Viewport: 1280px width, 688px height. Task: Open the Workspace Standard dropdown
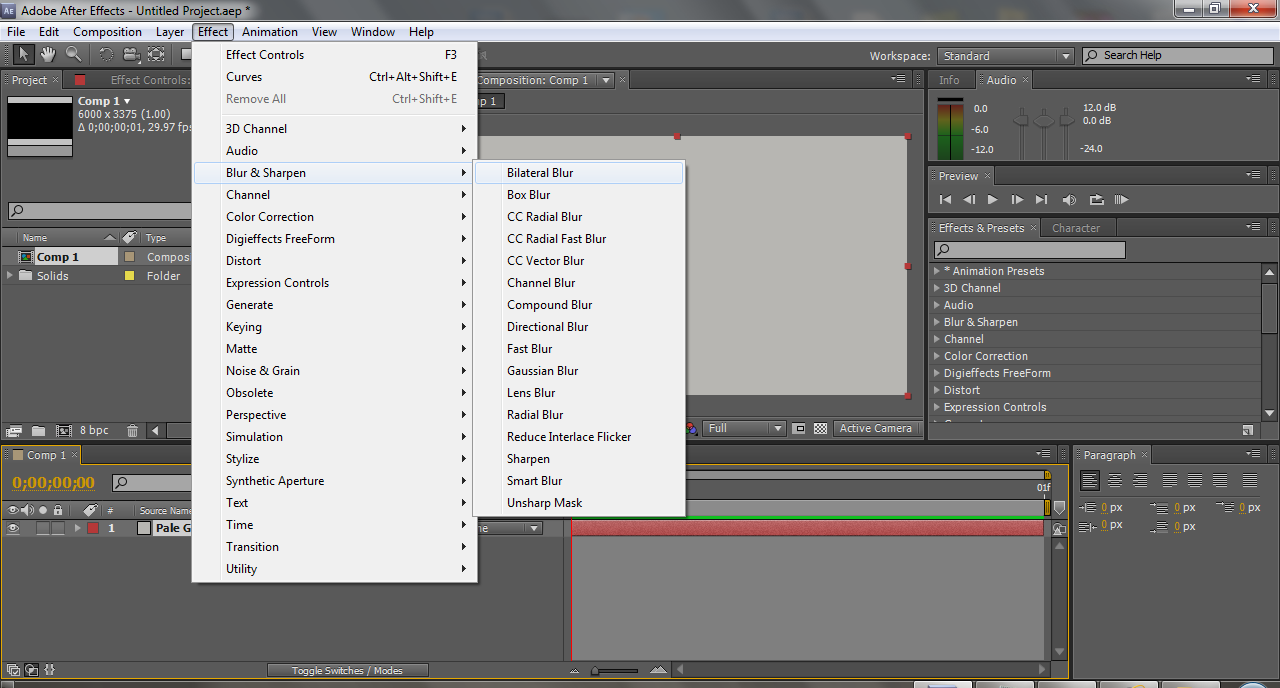tap(1005, 56)
